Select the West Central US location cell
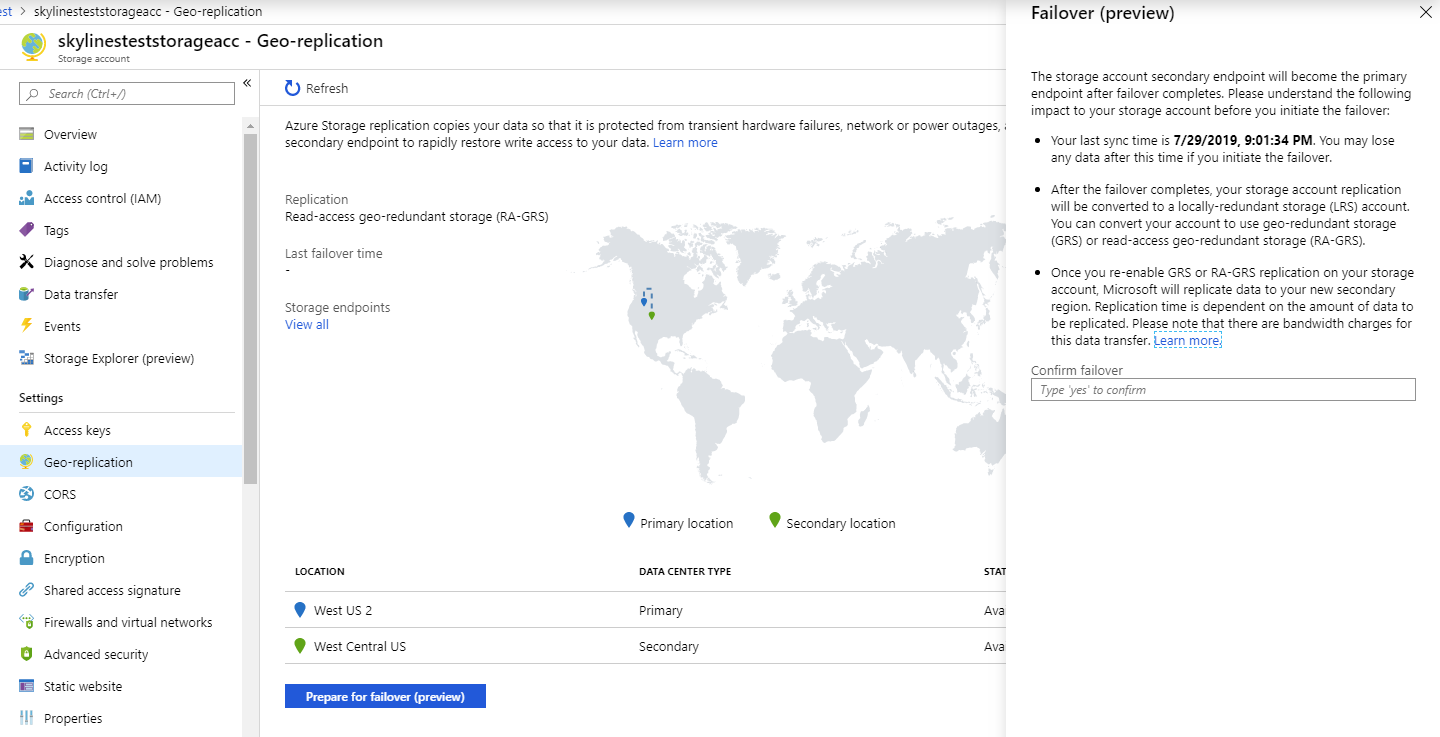The image size is (1440, 737). [360, 646]
